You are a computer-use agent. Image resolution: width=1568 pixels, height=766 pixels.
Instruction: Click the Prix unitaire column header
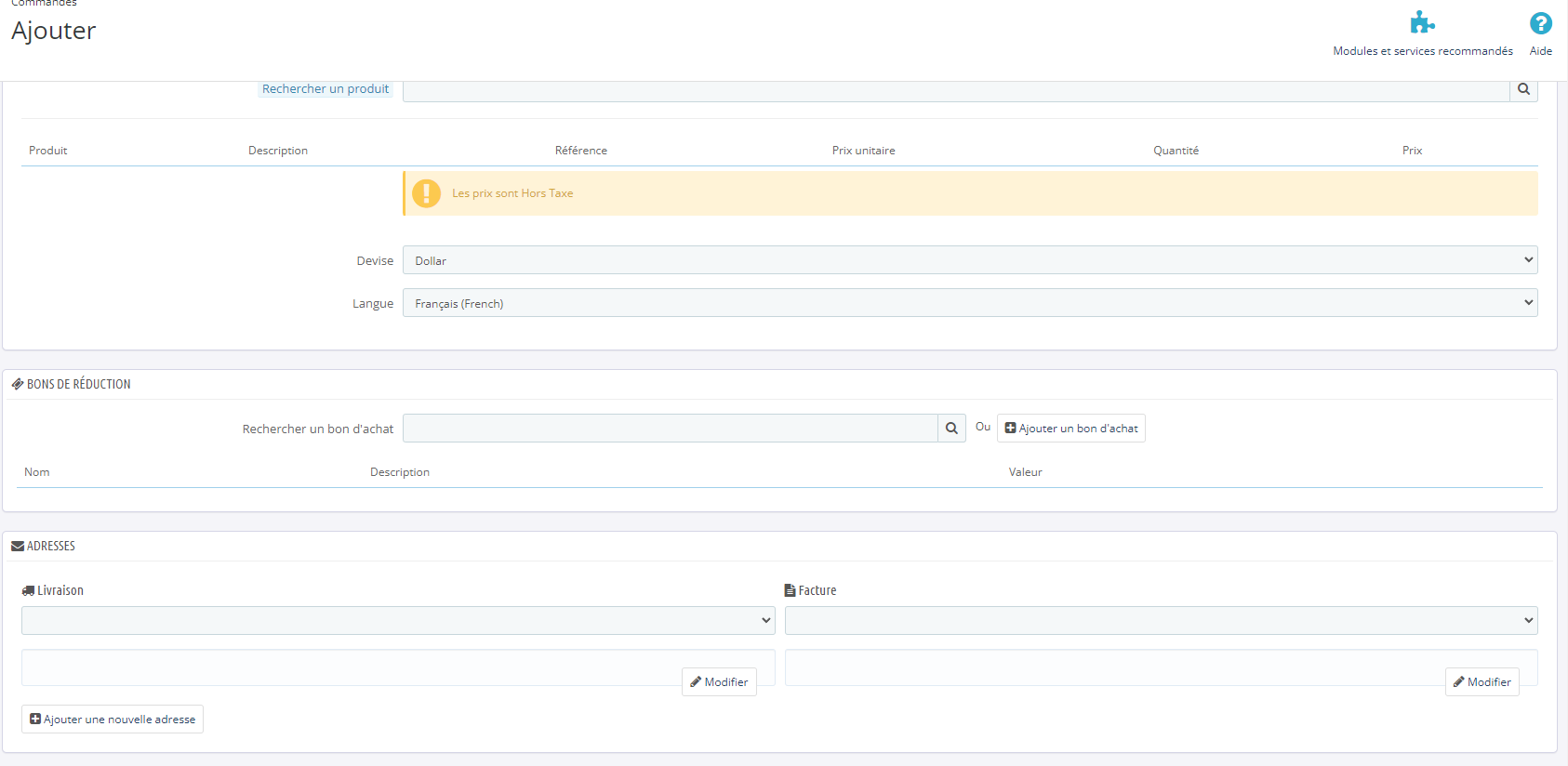[x=864, y=151]
